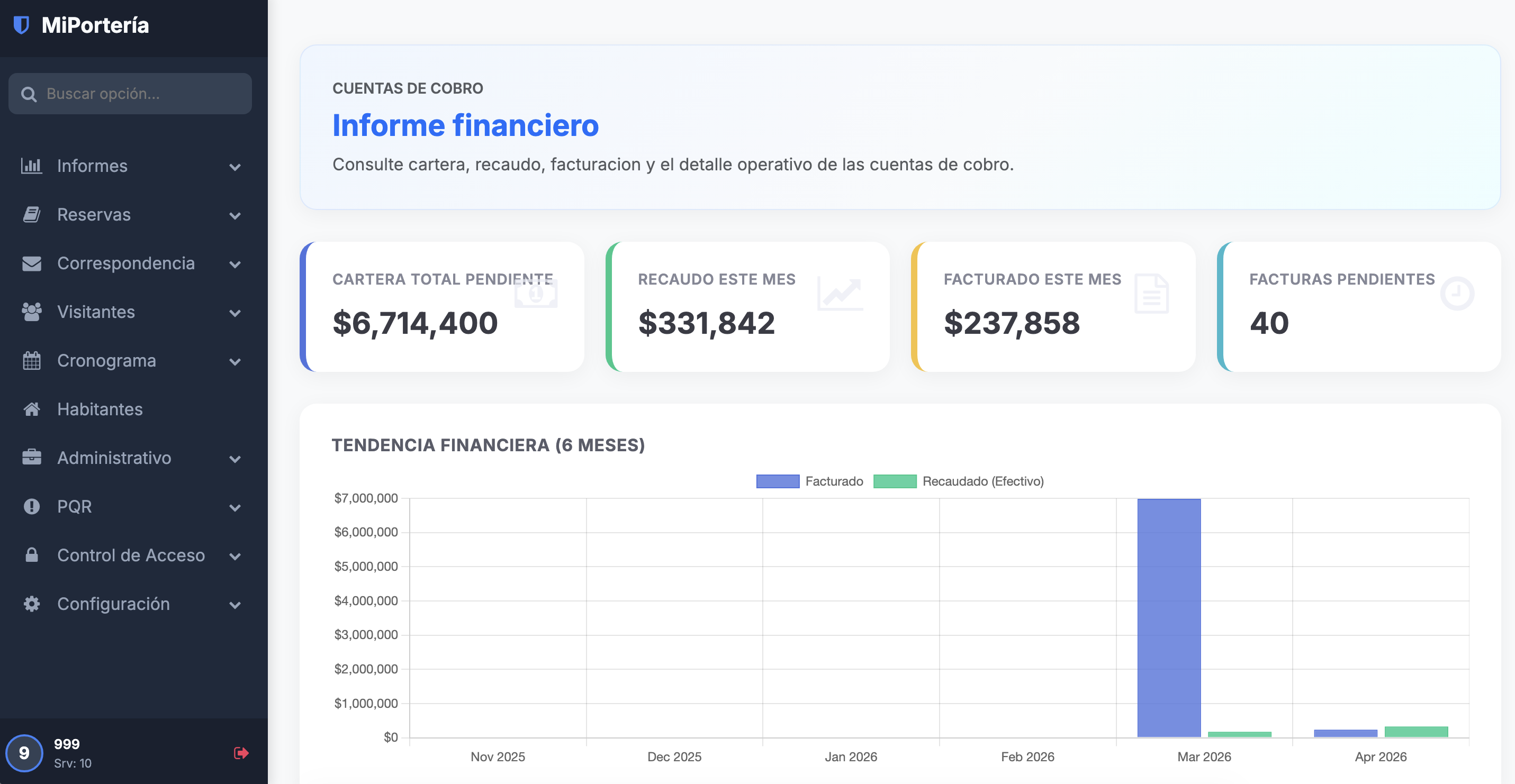The image size is (1515, 784).
Task: Expand the Administrativo menu chevron
Action: pos(235,459)
